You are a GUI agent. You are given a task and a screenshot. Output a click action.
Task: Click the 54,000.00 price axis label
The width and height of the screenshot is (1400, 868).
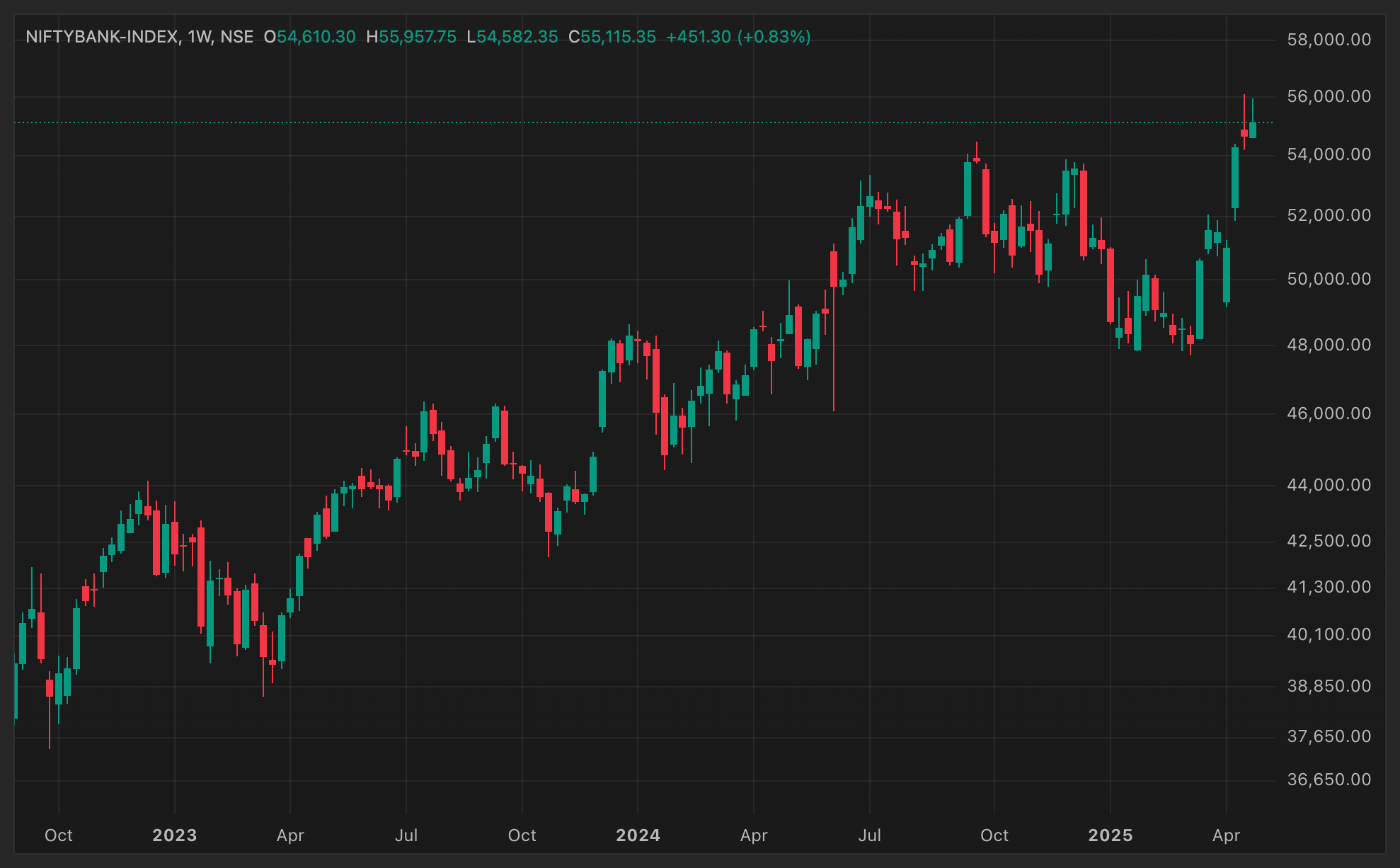tap(1329, 154)
